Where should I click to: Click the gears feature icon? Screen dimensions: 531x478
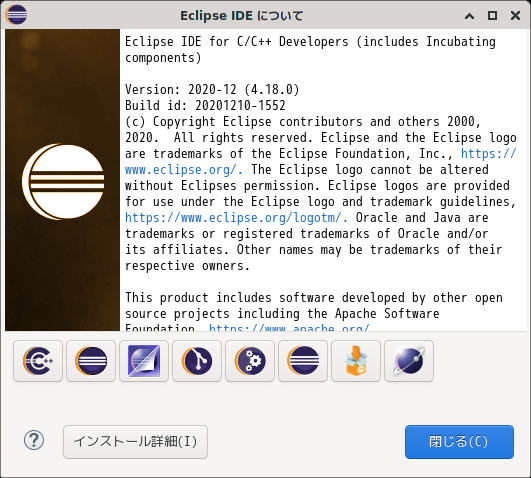[250, 361]
